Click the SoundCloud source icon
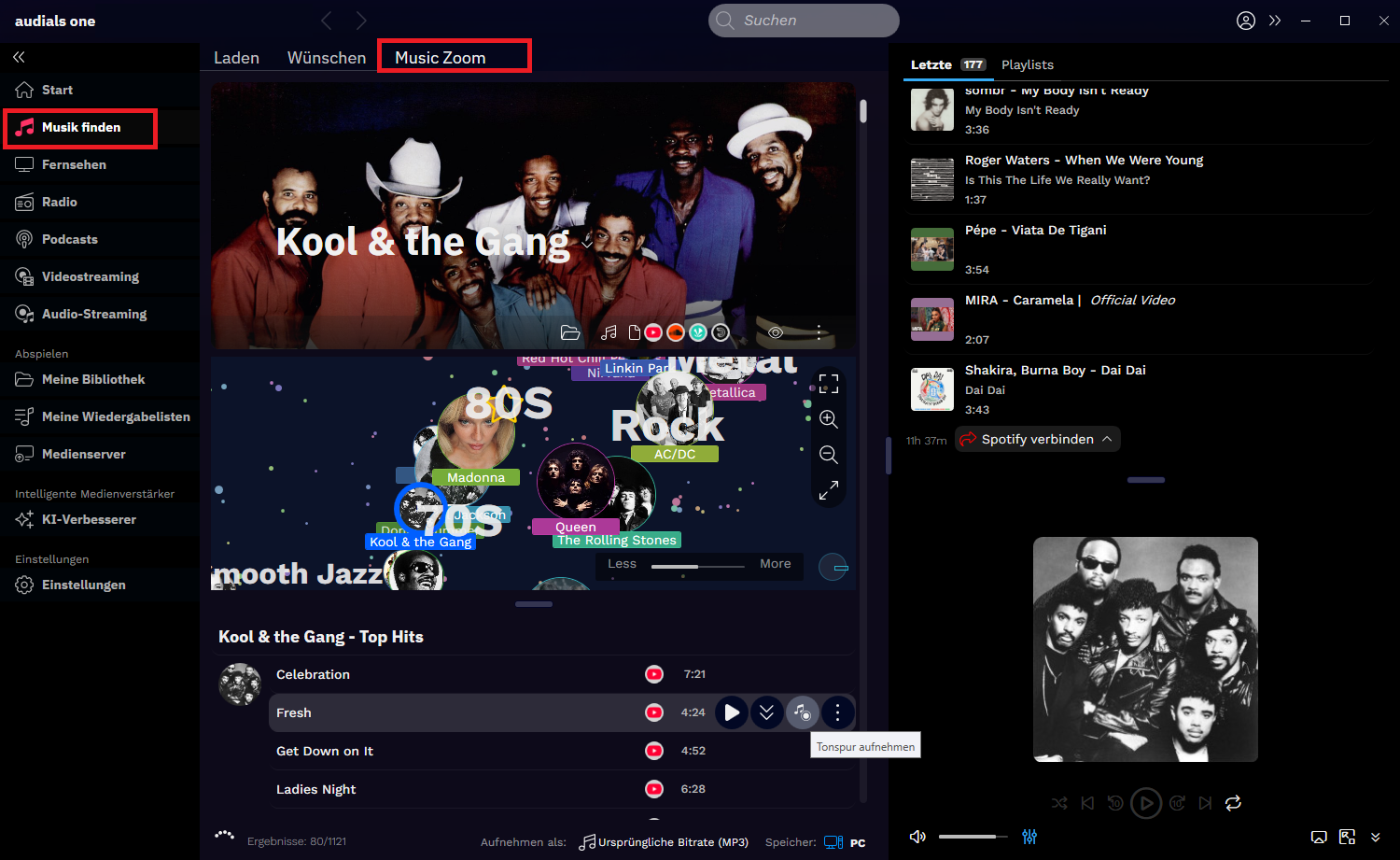The width and height of the screenshot is (1400, 860). click(675, 332)
